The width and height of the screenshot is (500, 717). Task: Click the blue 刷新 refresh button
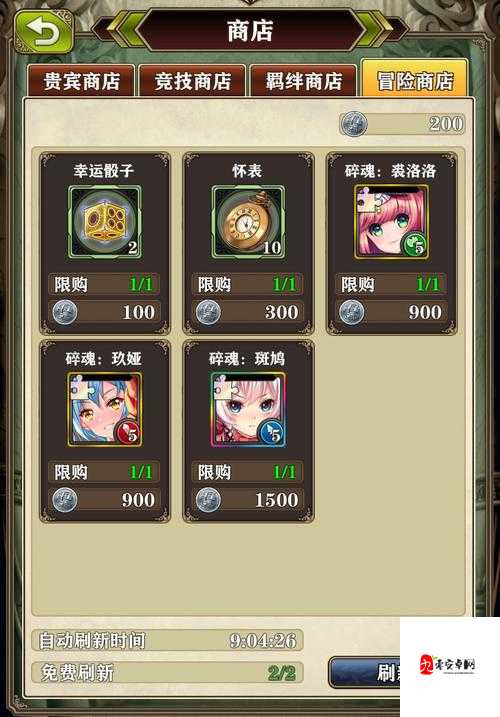point(365,672)
